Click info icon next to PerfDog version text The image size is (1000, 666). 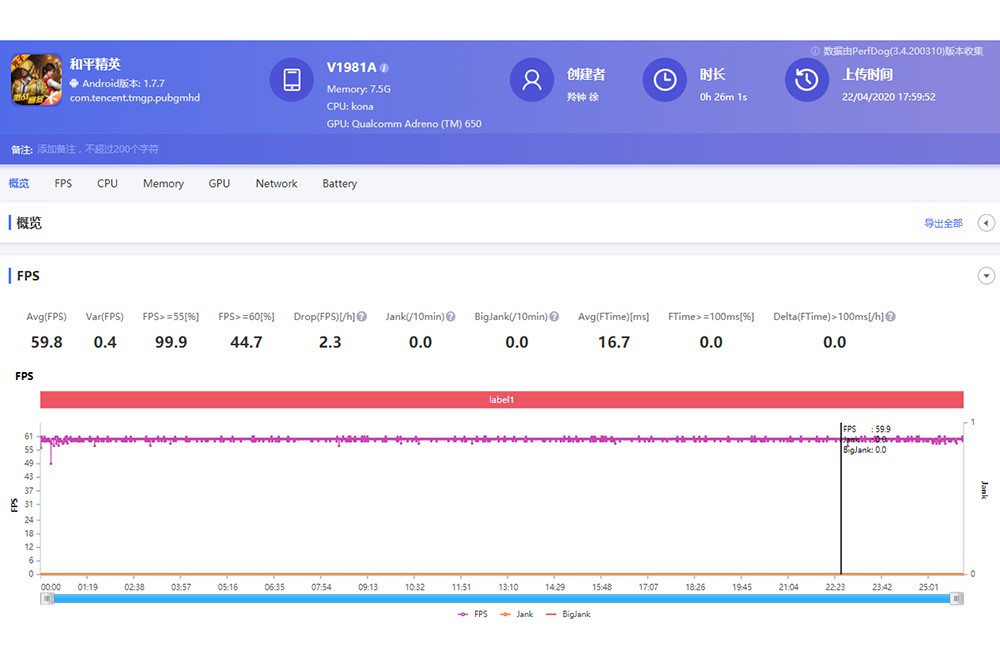pyautogui.click(x=815, y=51)
